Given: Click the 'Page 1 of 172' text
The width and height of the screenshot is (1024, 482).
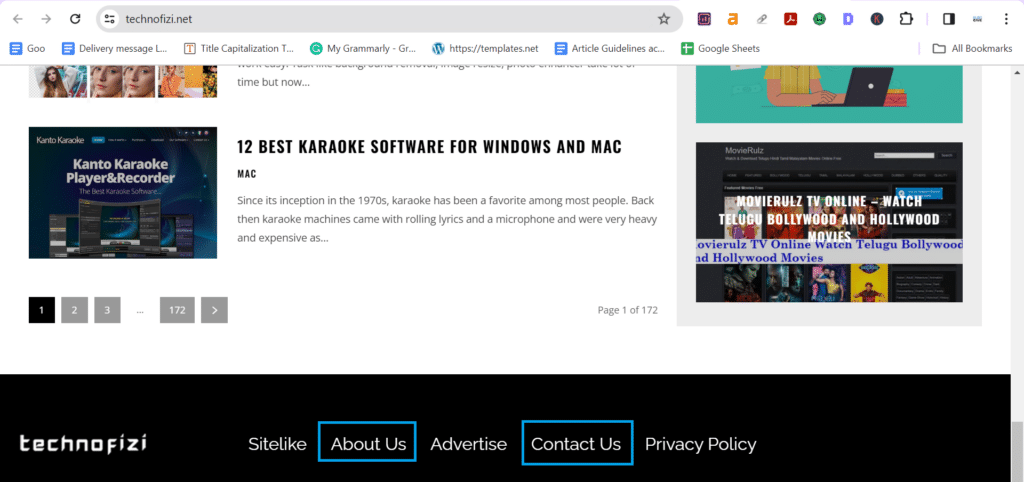Looking at the screenshot, I should (628, 310).
